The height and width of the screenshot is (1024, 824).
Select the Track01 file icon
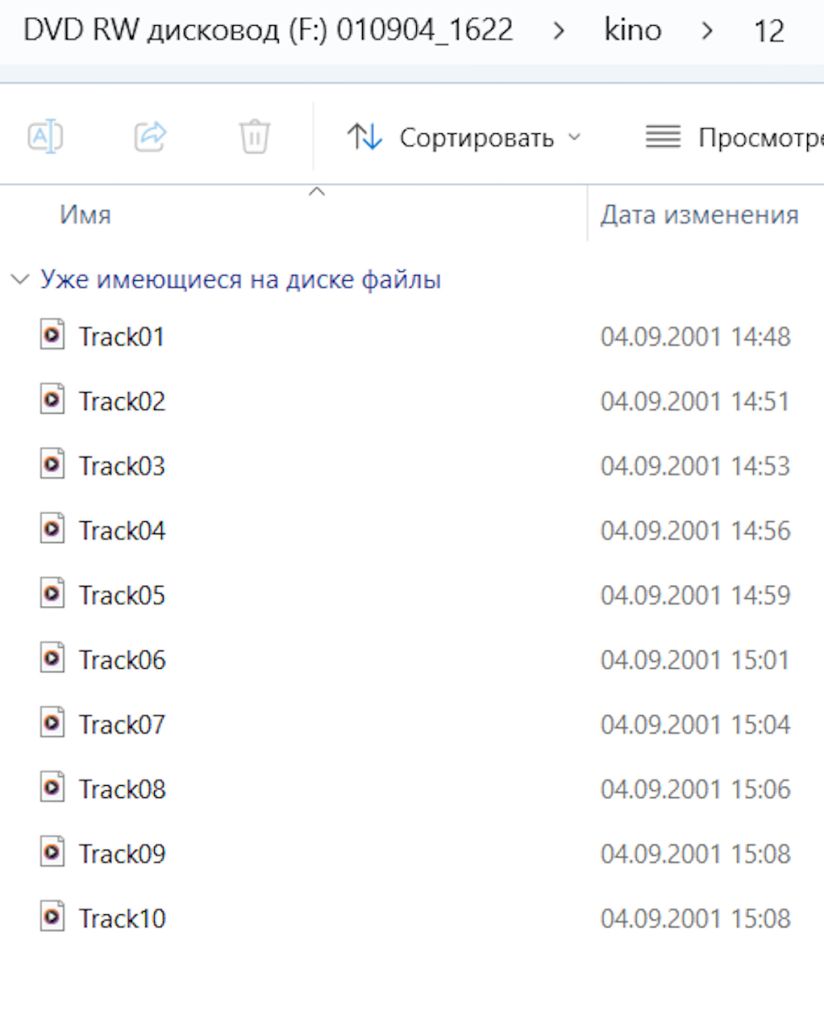[52, 336]
